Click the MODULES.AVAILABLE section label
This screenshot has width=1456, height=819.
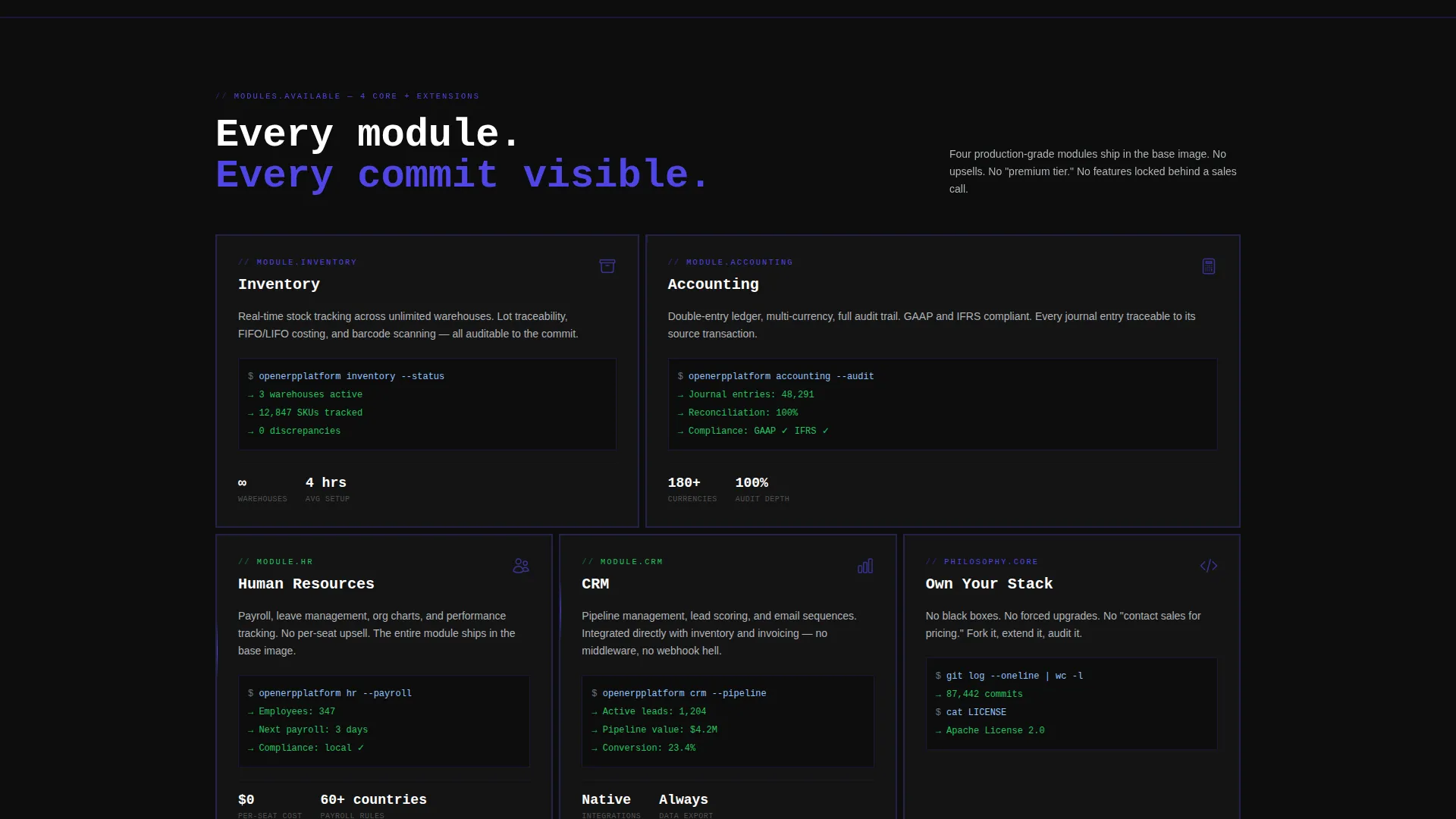coord(347,96)
